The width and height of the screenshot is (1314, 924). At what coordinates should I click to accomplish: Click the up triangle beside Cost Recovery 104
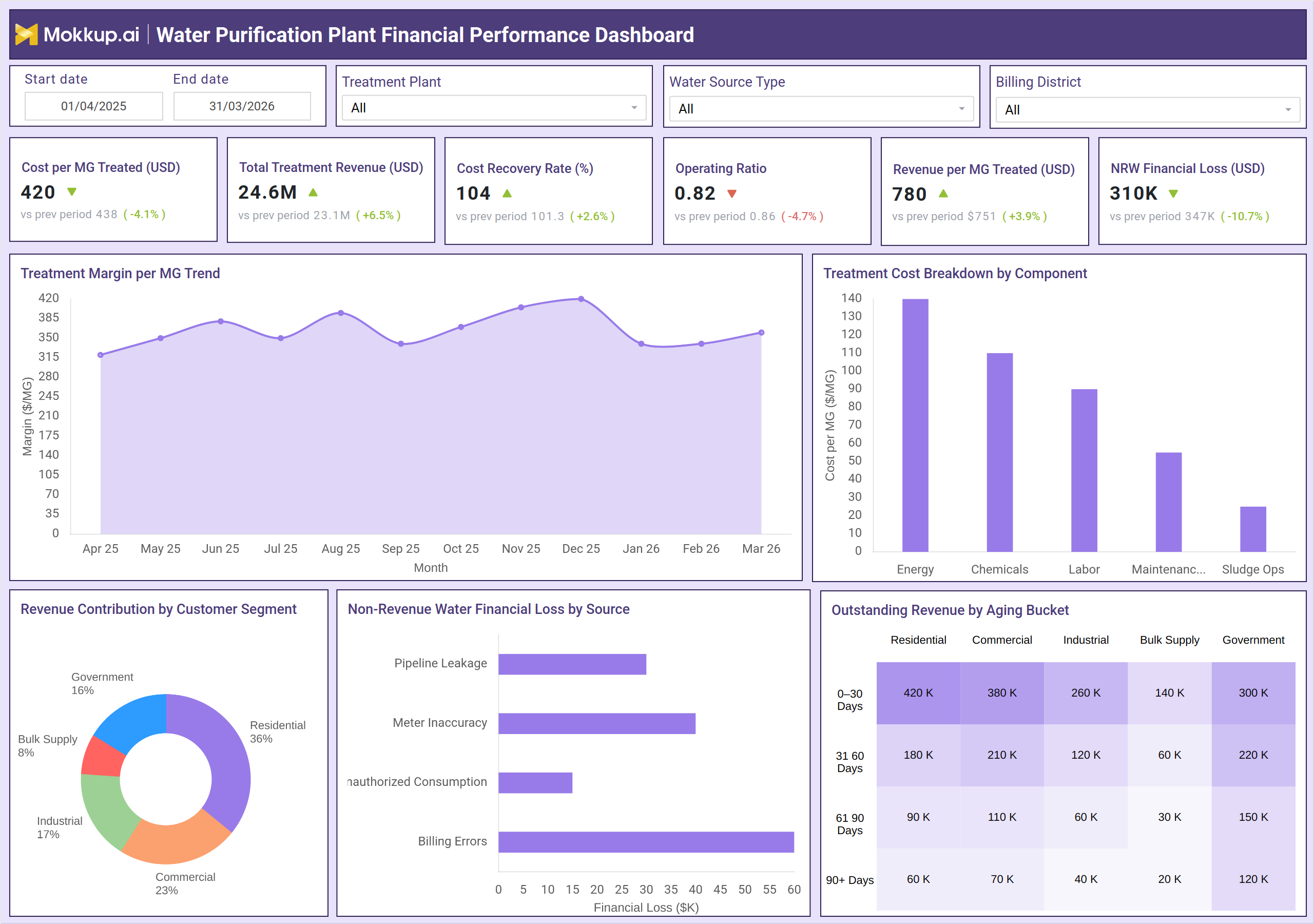507,194
